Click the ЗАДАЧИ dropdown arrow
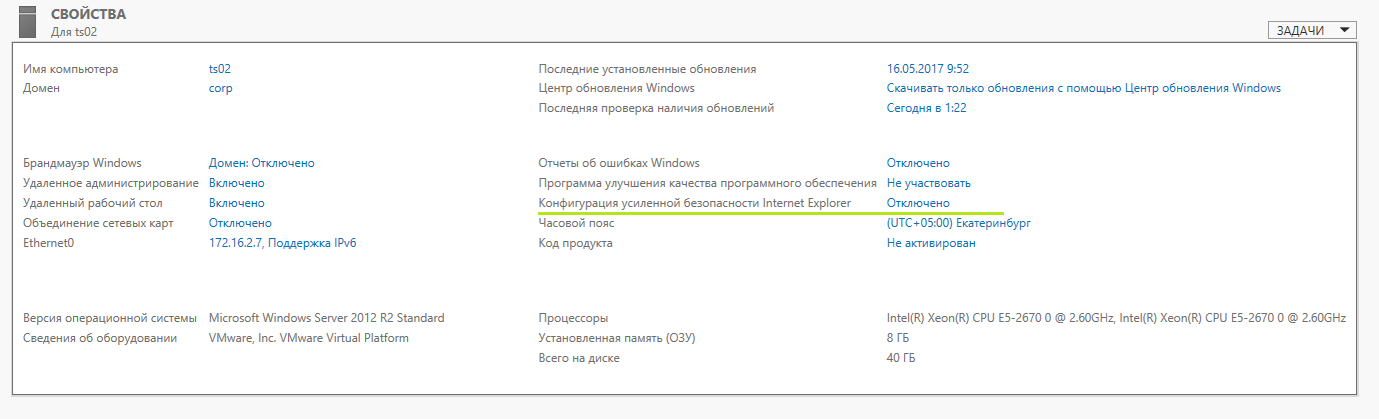 [x=1345, y=30]
